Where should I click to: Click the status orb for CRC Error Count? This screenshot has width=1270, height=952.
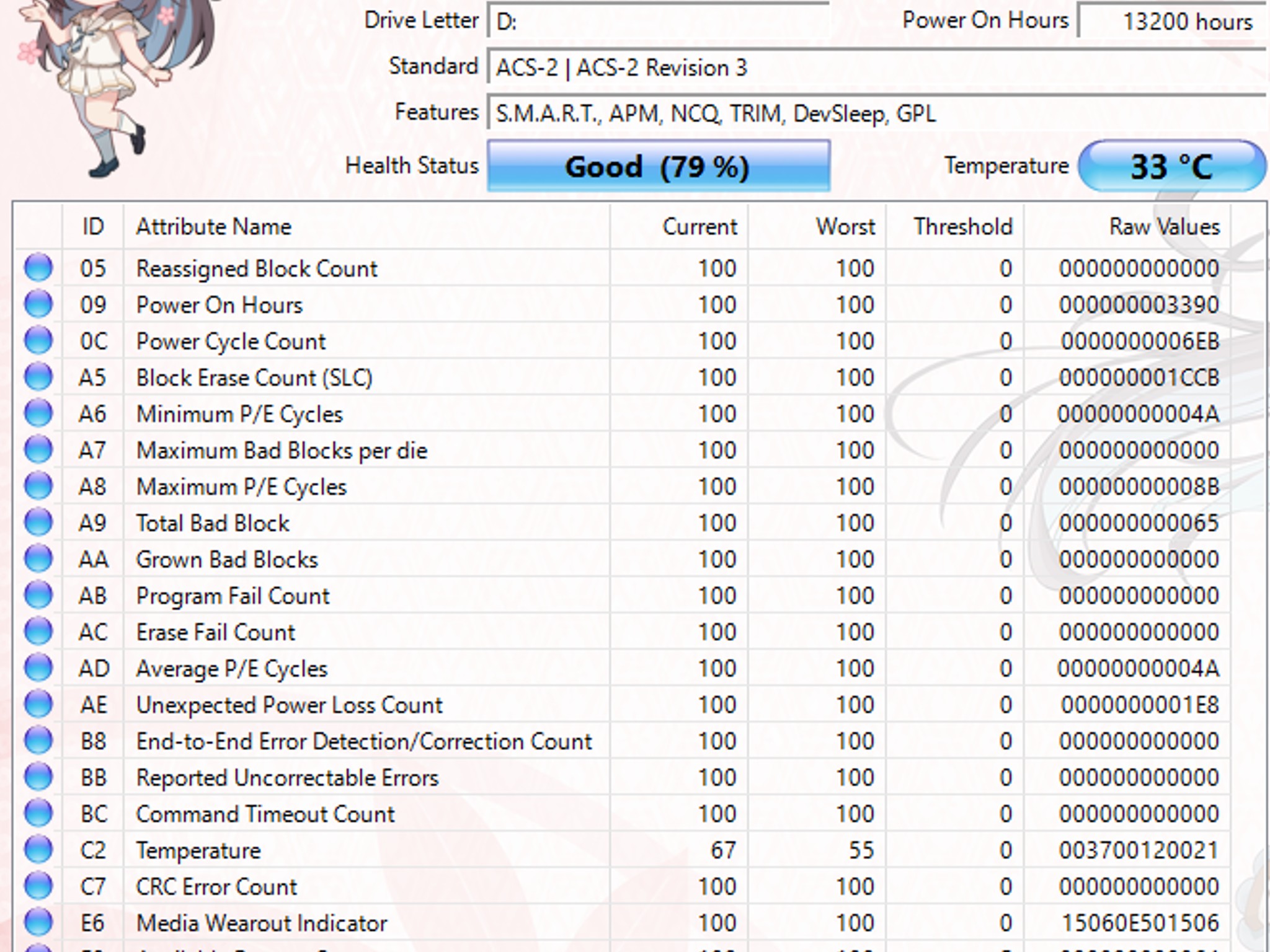tap(38, 886)
